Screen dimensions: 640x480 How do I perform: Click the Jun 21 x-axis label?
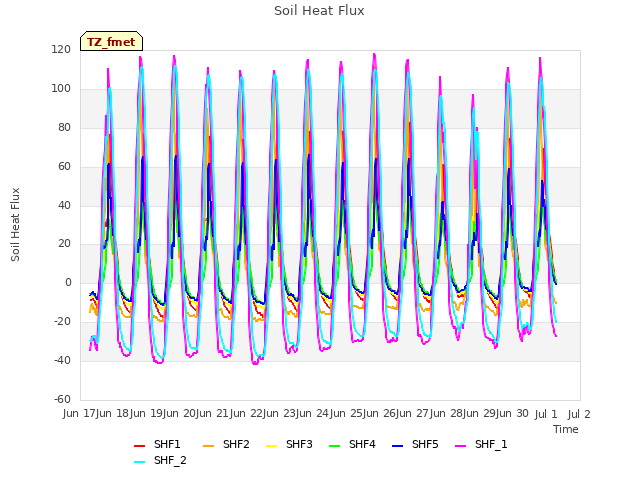pos(214,413)
